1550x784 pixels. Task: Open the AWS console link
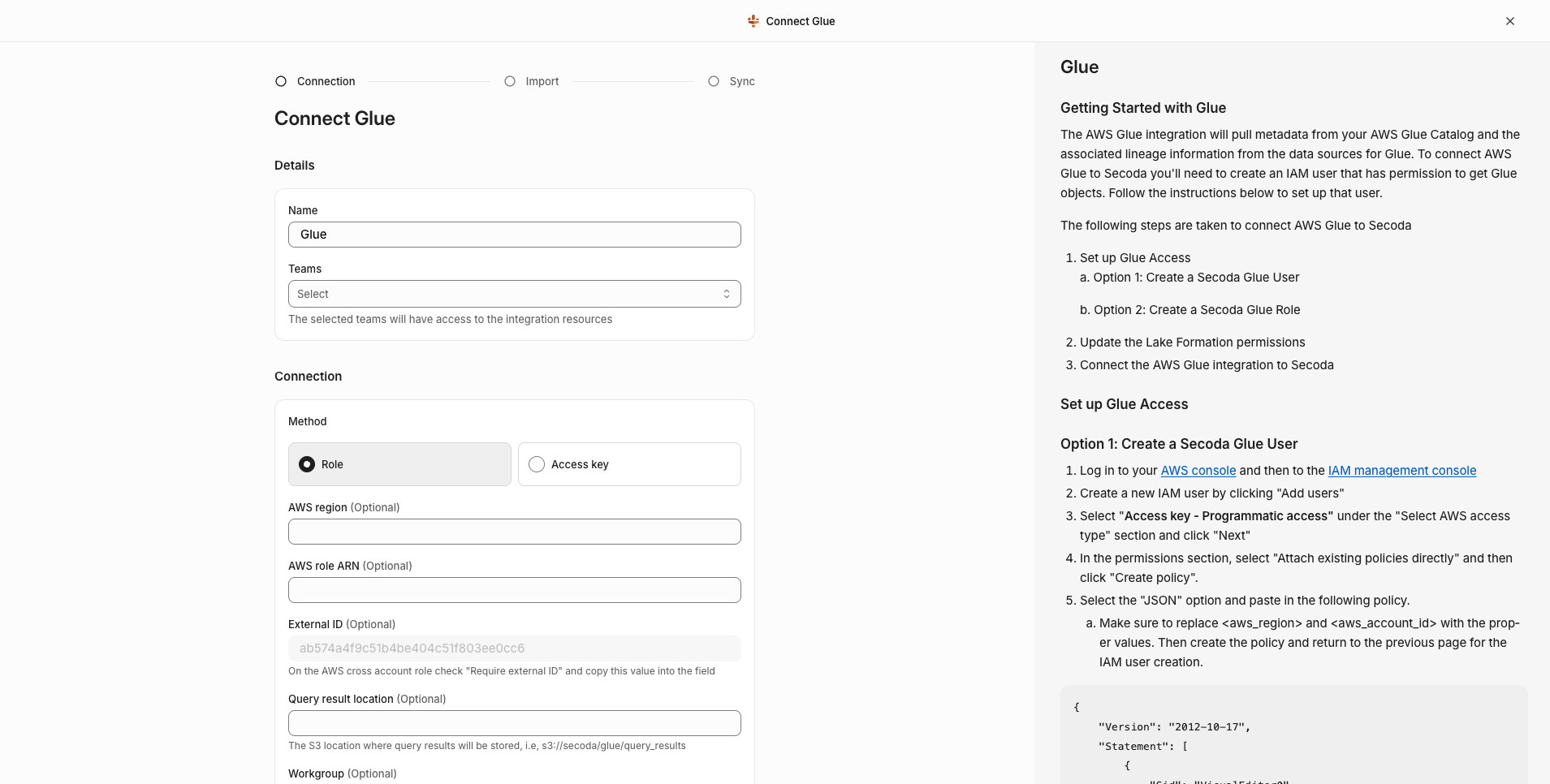[x=1198, y=471]
